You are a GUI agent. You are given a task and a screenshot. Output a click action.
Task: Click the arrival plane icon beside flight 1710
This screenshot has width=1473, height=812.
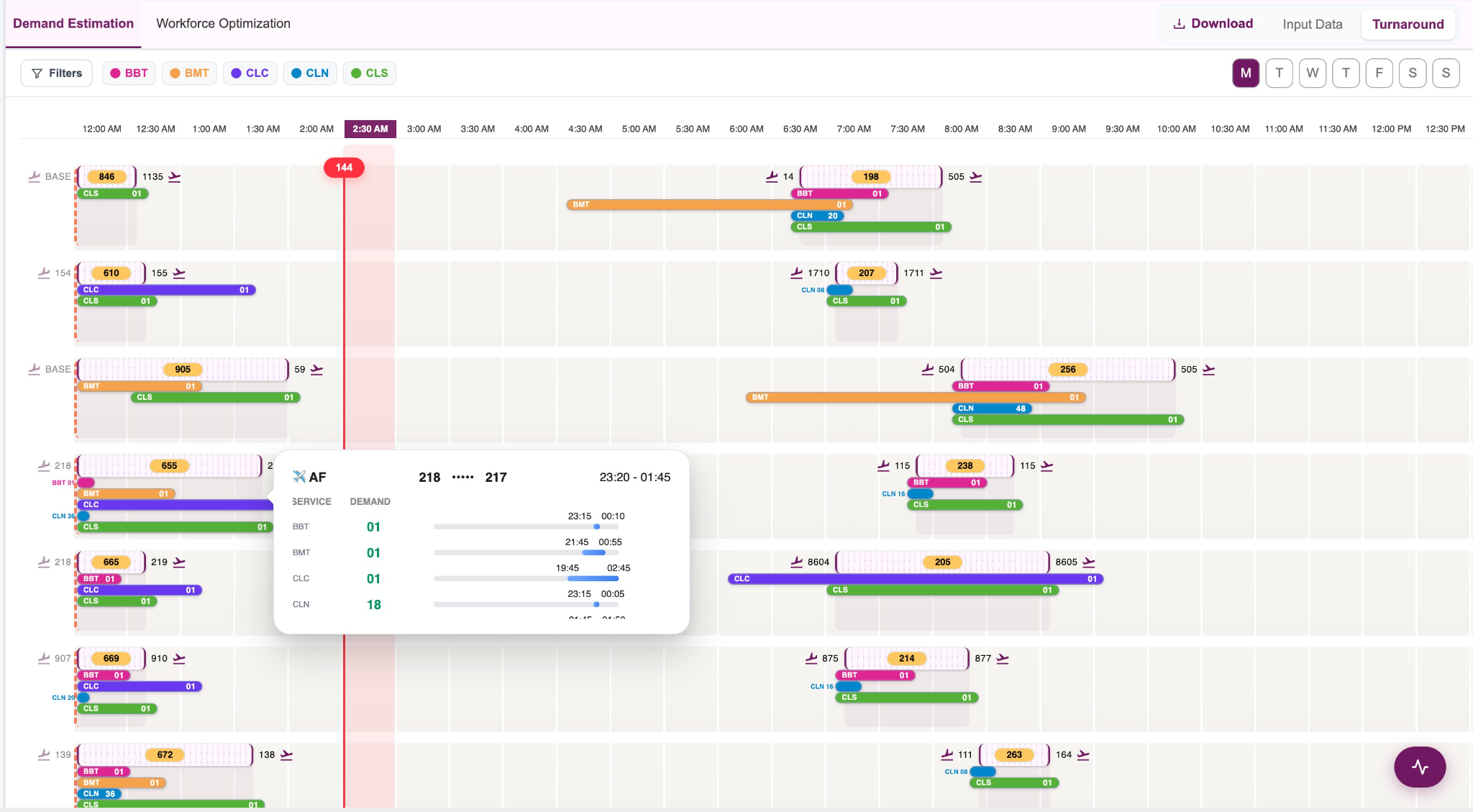pos(796,273)
